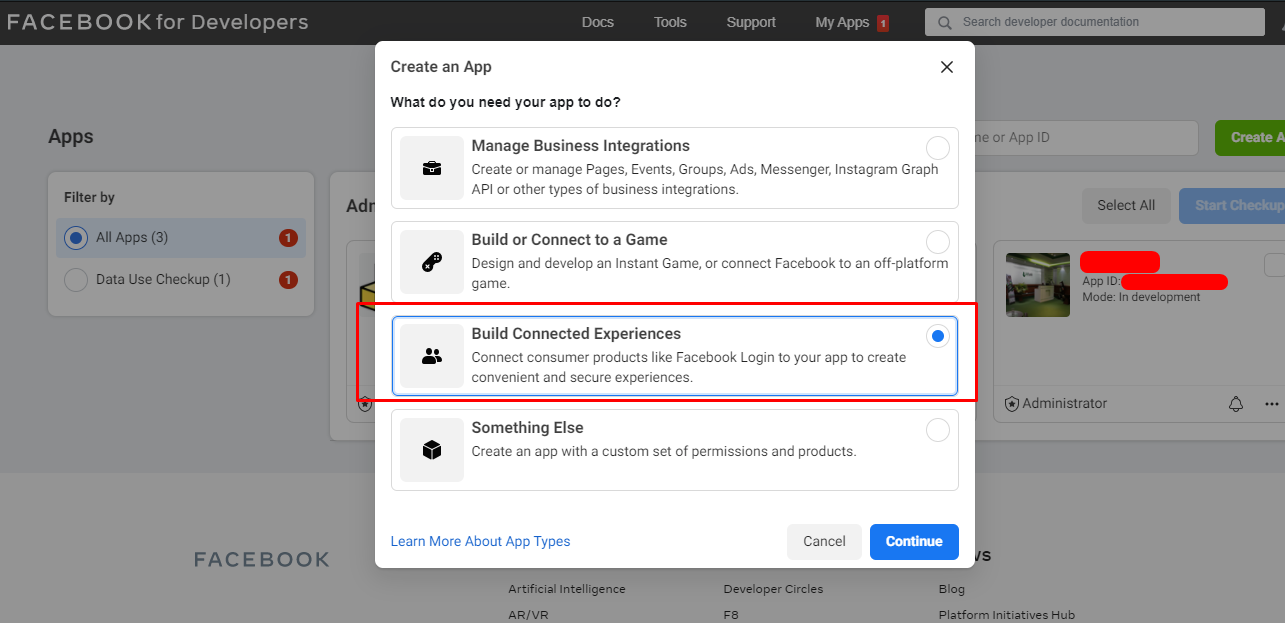Click the search magnifier icon in the top bar
Screen dimensions: 1285x623
tap(944, 22)
